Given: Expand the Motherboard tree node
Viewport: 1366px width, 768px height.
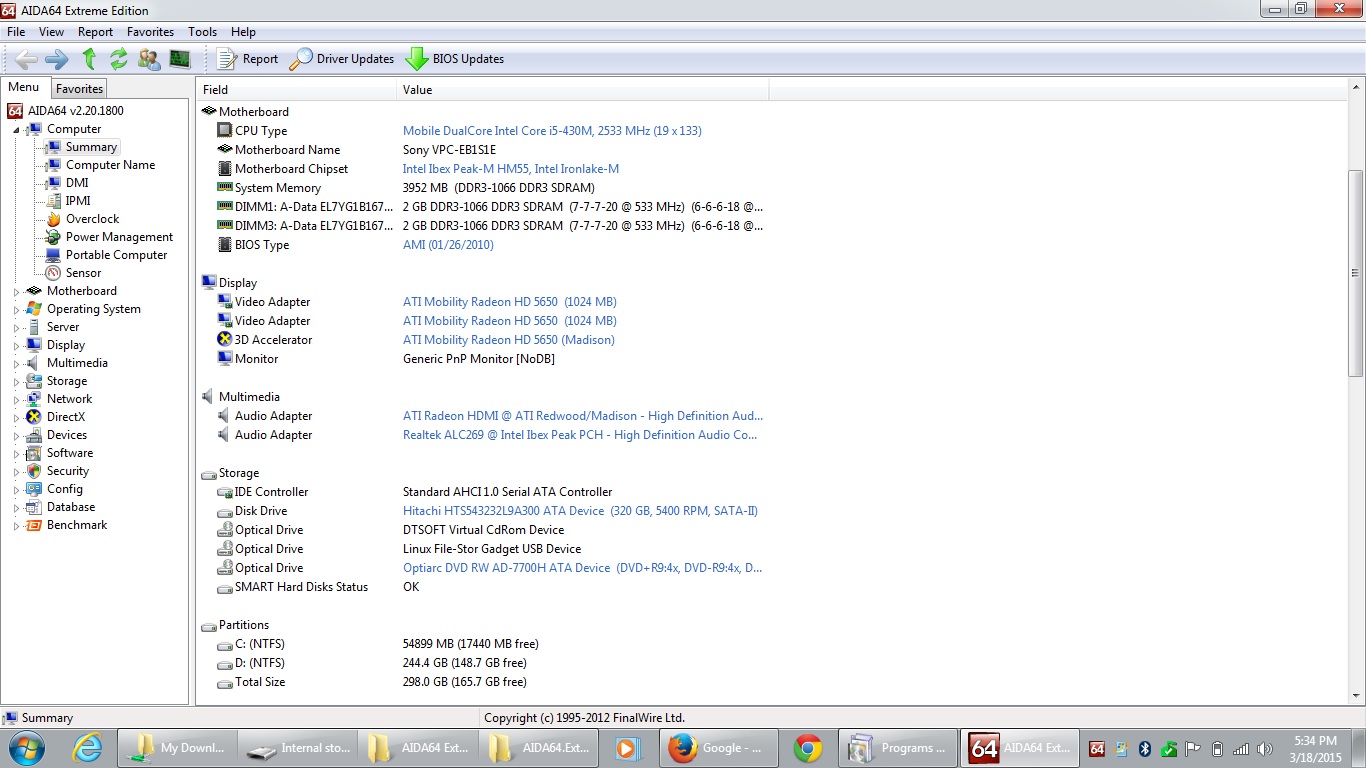Looking at the screenshot, I should (16, 292).
